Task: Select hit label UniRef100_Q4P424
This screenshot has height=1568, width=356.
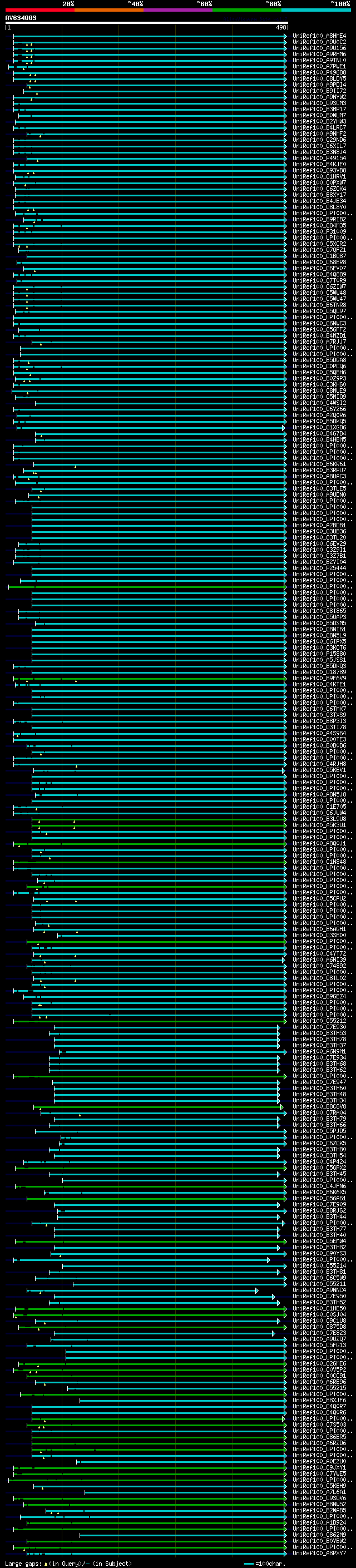Action: coord(319,1161)
